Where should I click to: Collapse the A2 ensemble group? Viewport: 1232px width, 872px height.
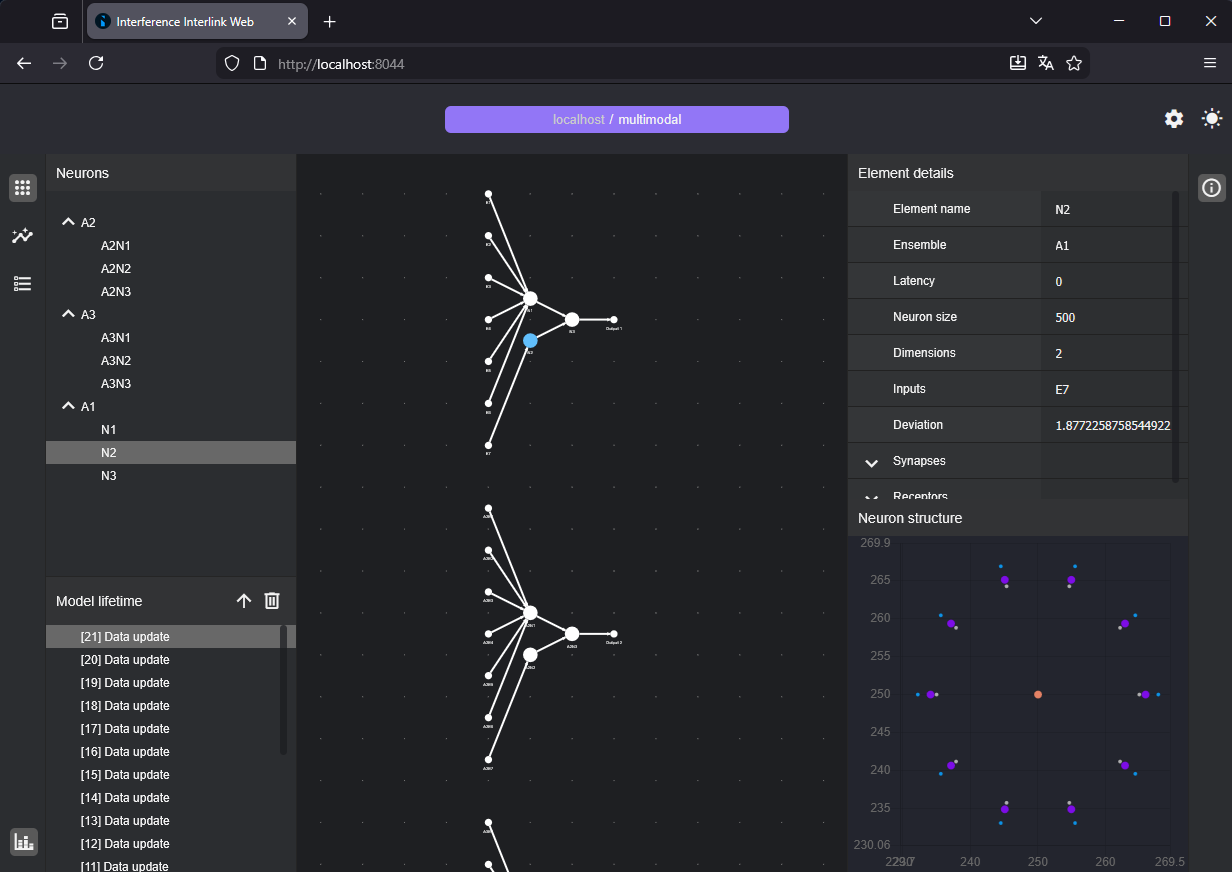tap(68, 222)
